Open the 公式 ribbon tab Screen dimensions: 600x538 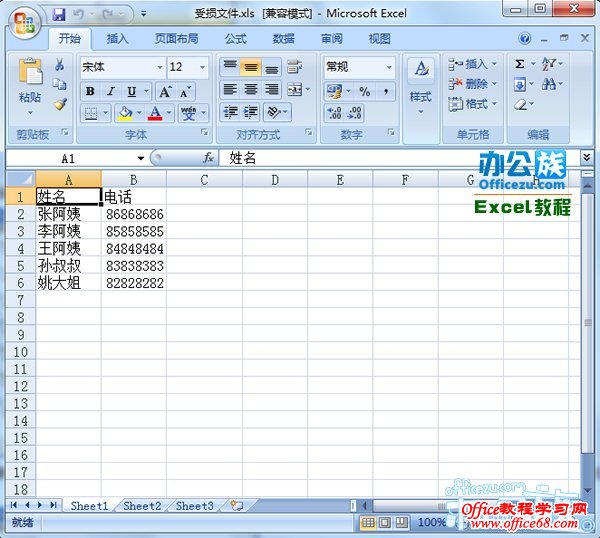coord(235,39)
